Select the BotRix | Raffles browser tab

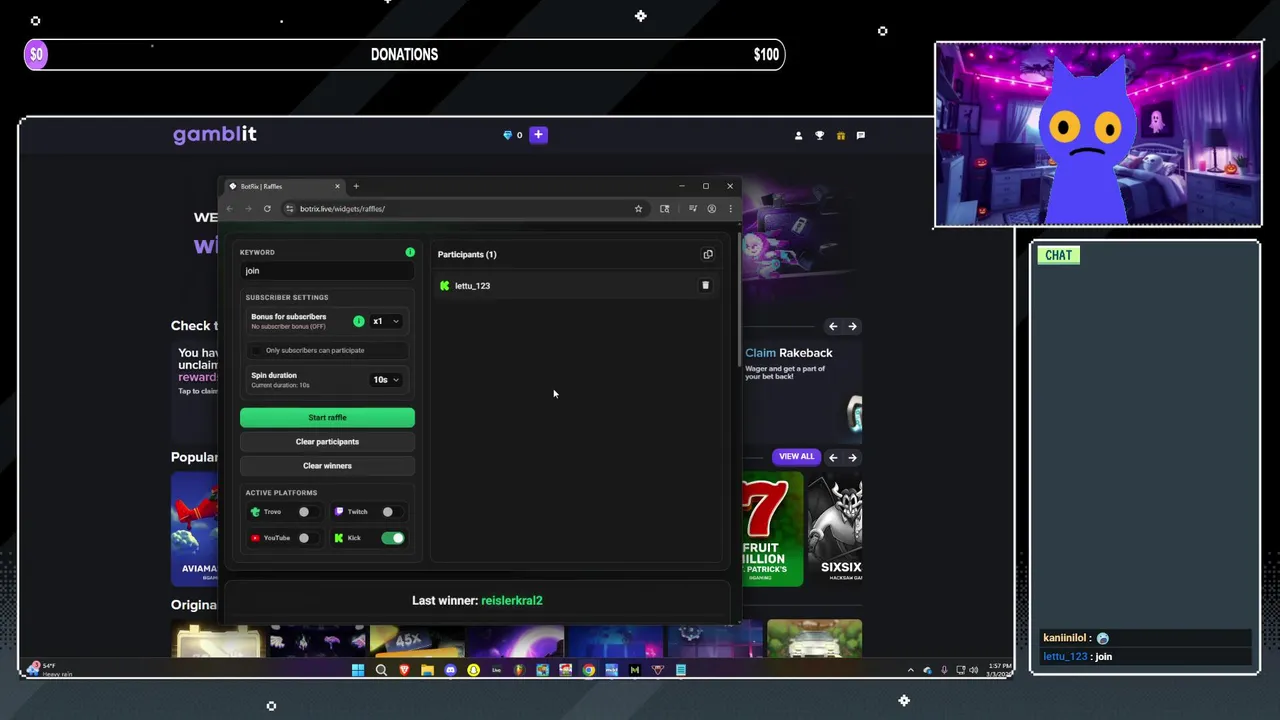point(284,186)
